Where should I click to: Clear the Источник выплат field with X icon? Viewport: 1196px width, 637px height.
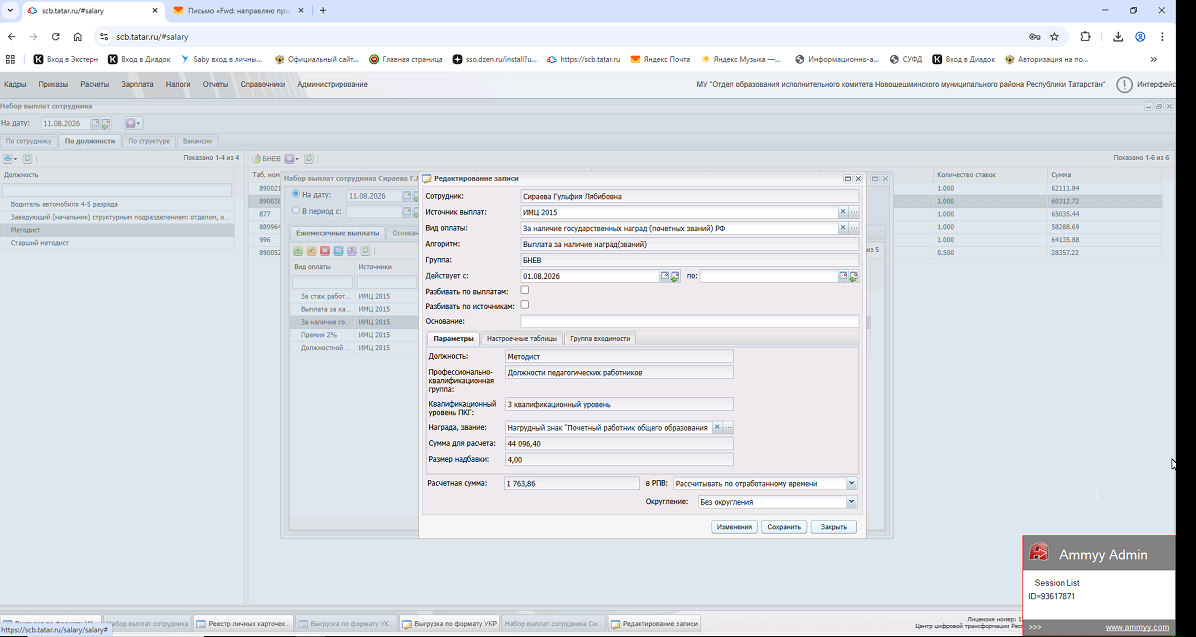pos(843,212)
